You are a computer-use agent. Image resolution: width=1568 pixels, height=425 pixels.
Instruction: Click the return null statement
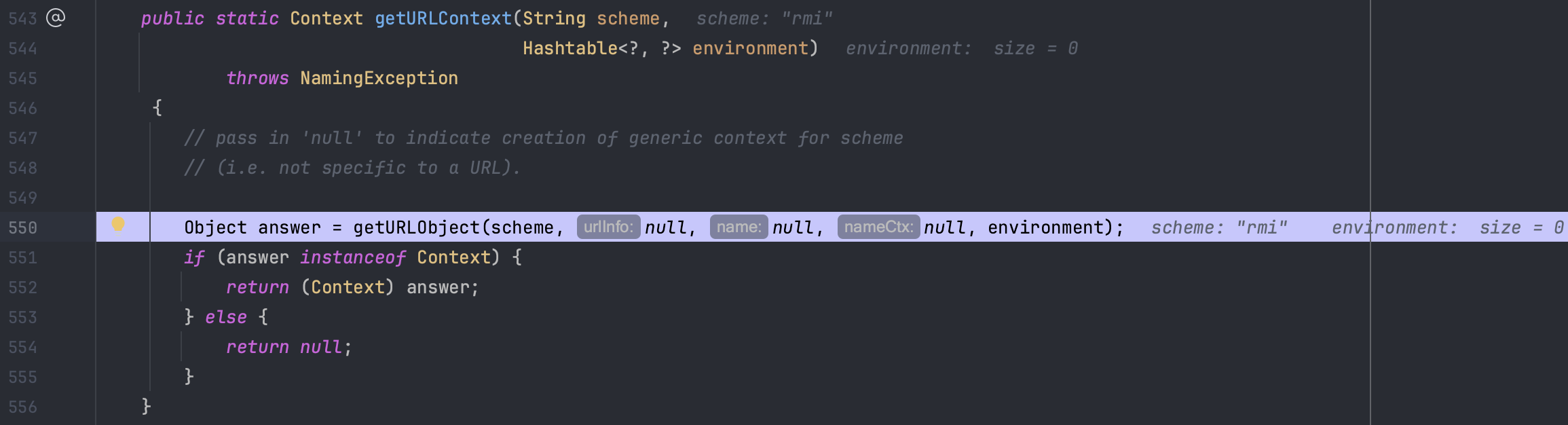tap(288, 347)
